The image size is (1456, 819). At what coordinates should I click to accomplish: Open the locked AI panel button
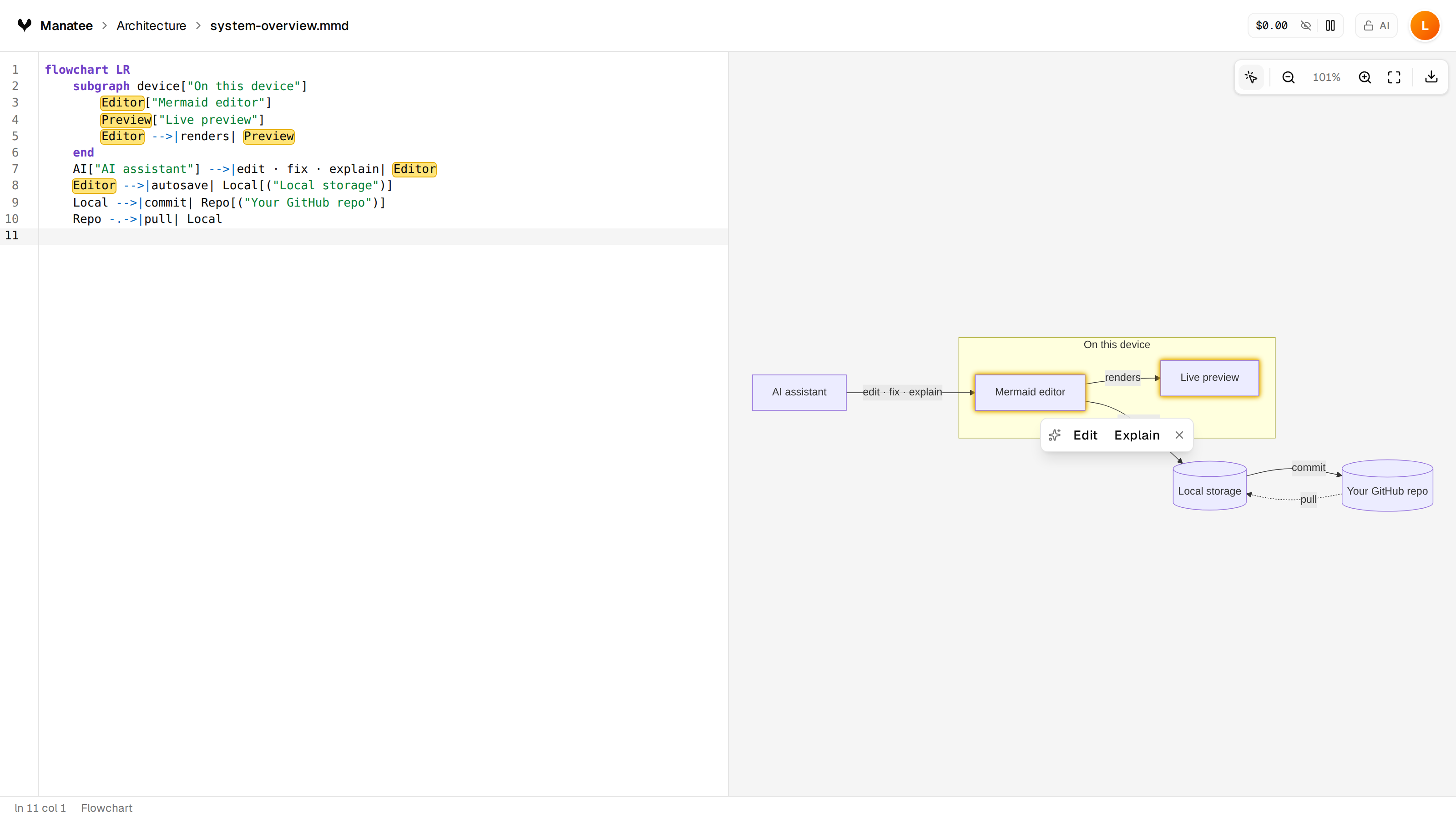tap(1376, 25)
